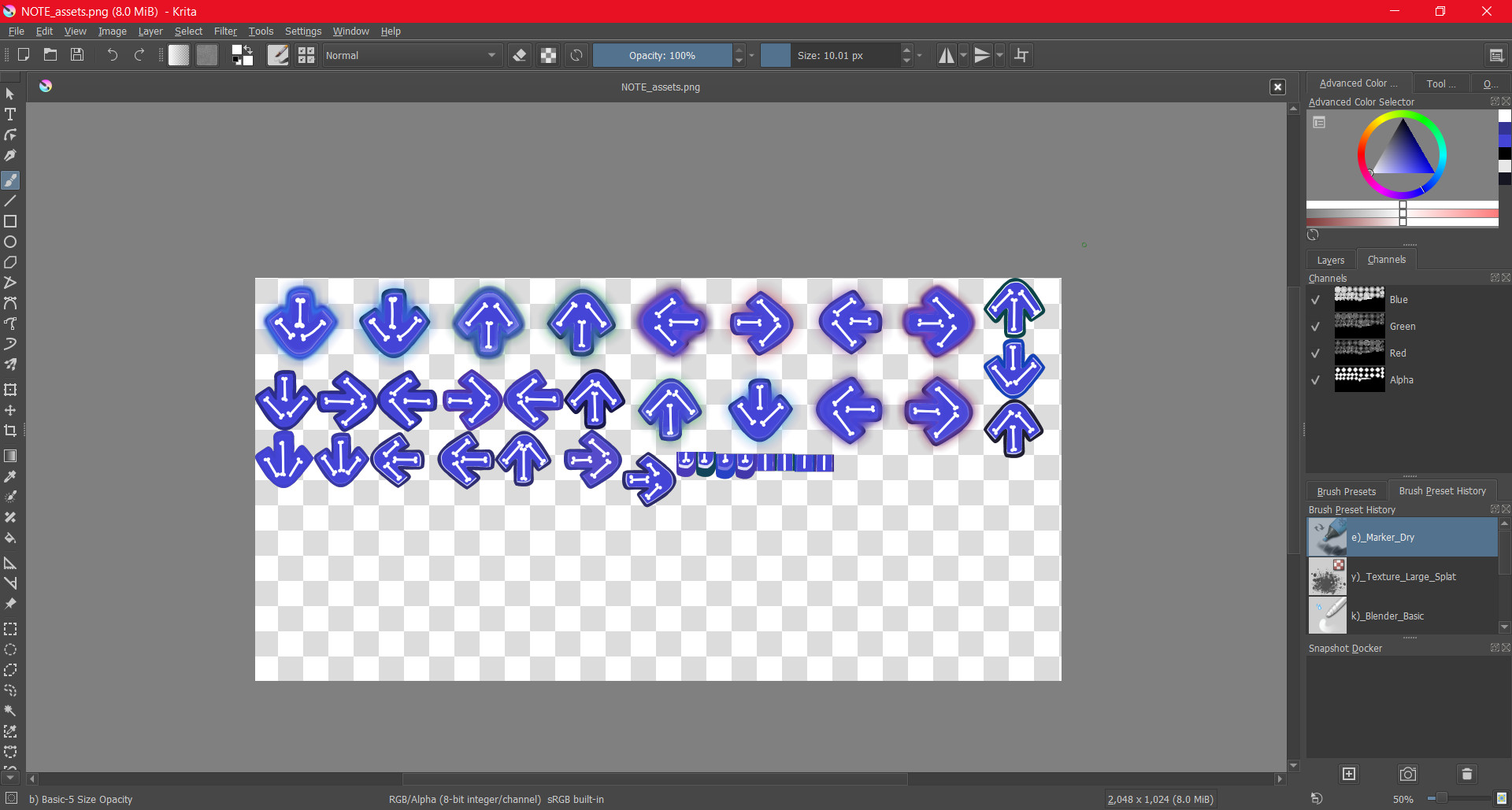Image resolution: width=1512 pixels, height=810 pixels.
Task: Select the Freehand Brush tool
Action: pyautogui.click(x=10, y=180)
